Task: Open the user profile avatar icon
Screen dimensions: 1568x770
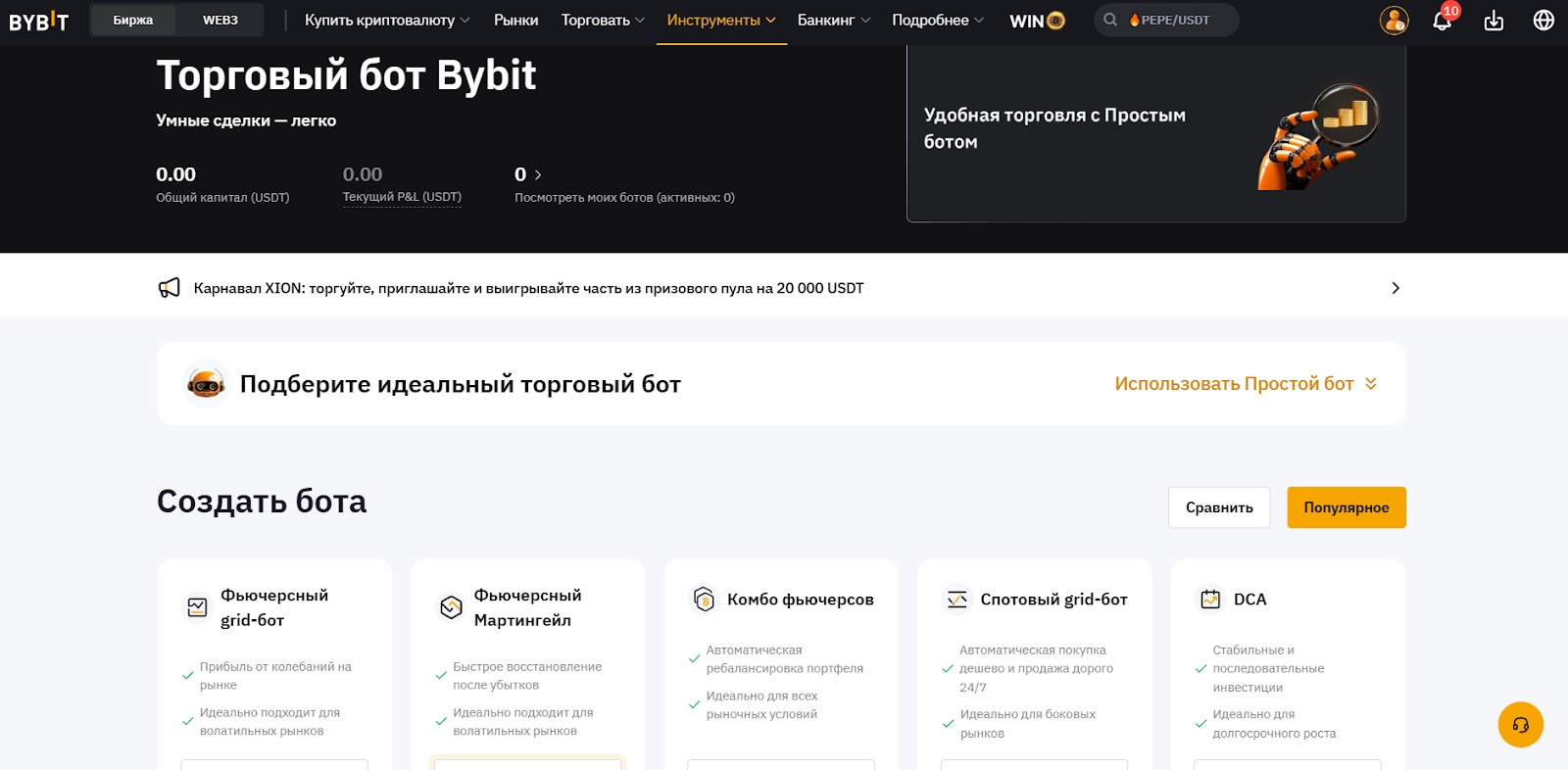Action: (1394, 20)
